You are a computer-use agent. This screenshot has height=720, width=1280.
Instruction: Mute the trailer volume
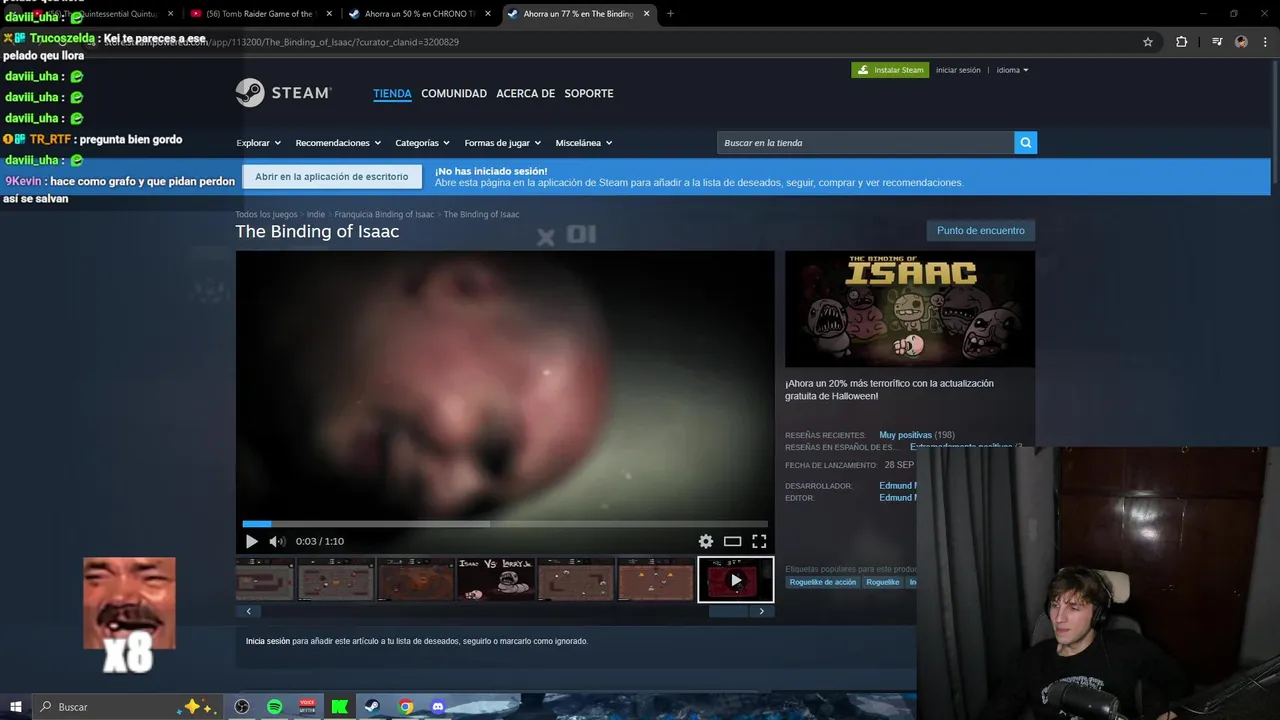coord(277,541)
